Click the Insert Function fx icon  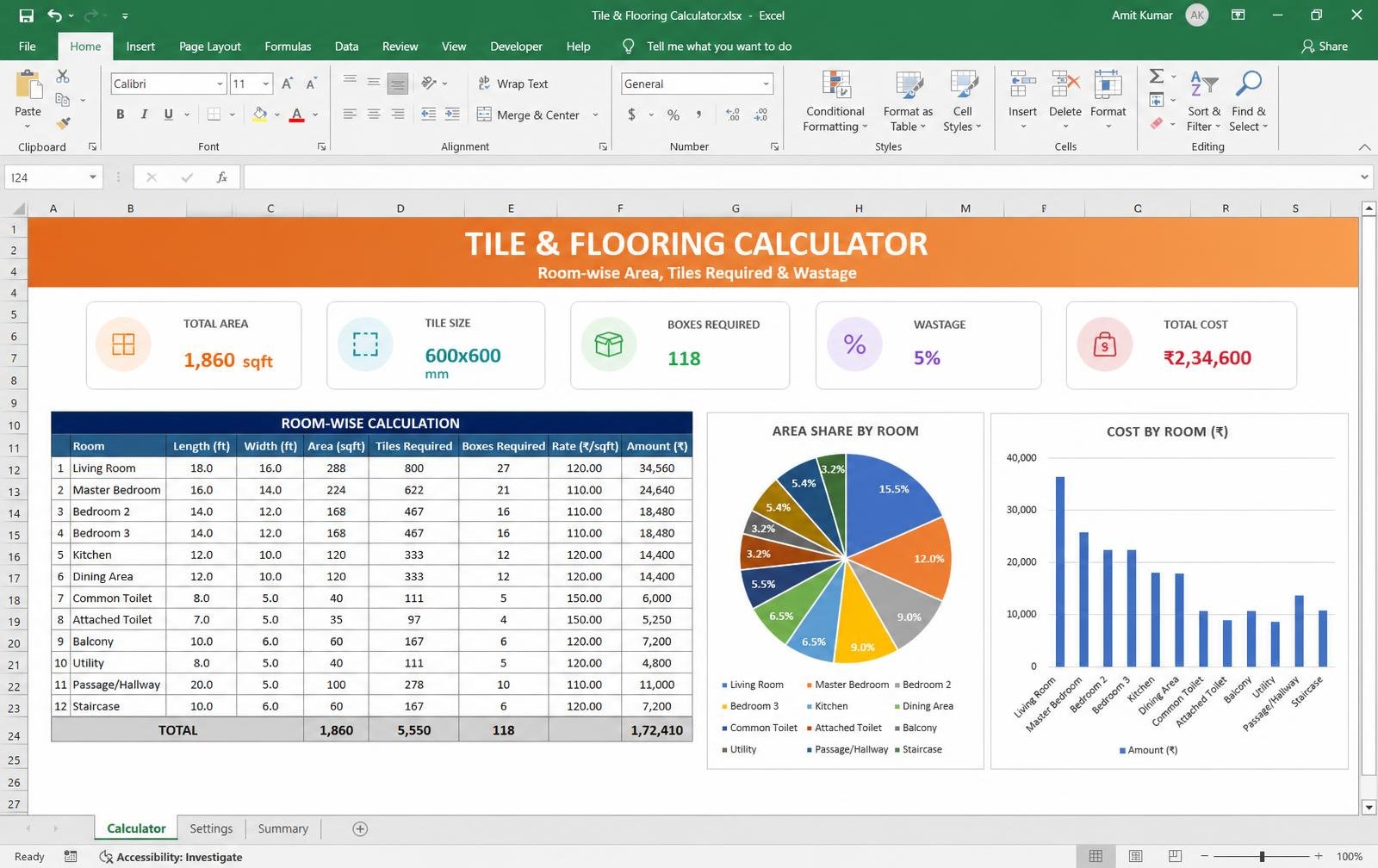pos(222,177)
